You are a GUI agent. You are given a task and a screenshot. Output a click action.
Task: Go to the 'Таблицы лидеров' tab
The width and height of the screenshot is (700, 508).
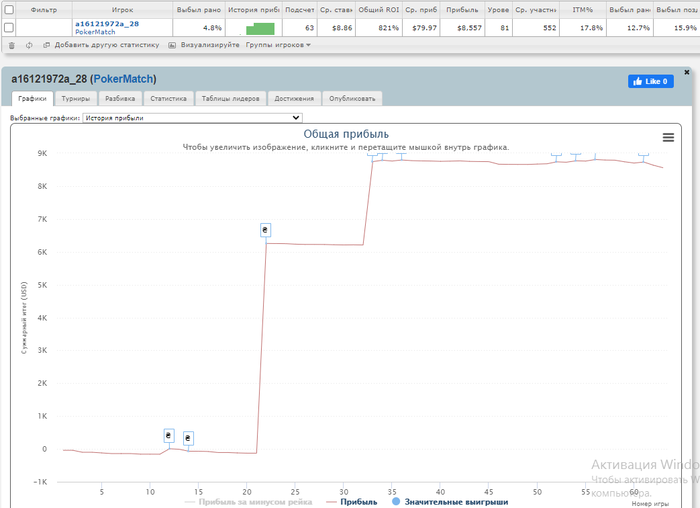point(230,99)
